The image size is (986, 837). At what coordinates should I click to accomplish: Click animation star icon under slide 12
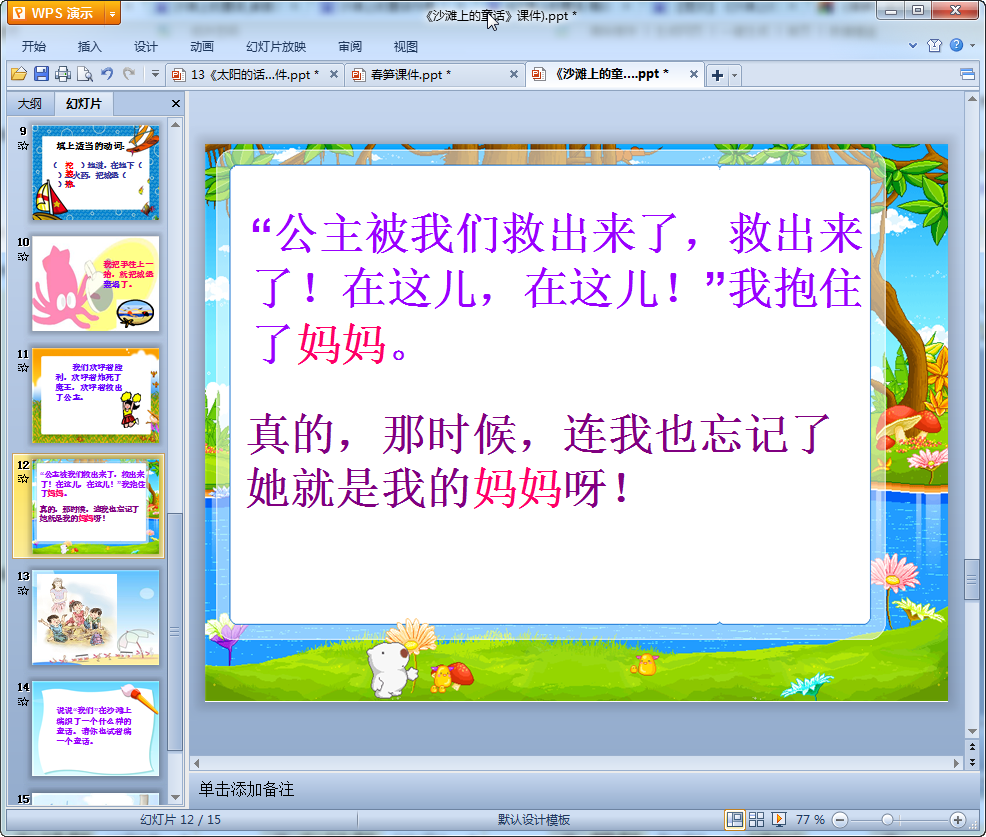pos(23,479)
